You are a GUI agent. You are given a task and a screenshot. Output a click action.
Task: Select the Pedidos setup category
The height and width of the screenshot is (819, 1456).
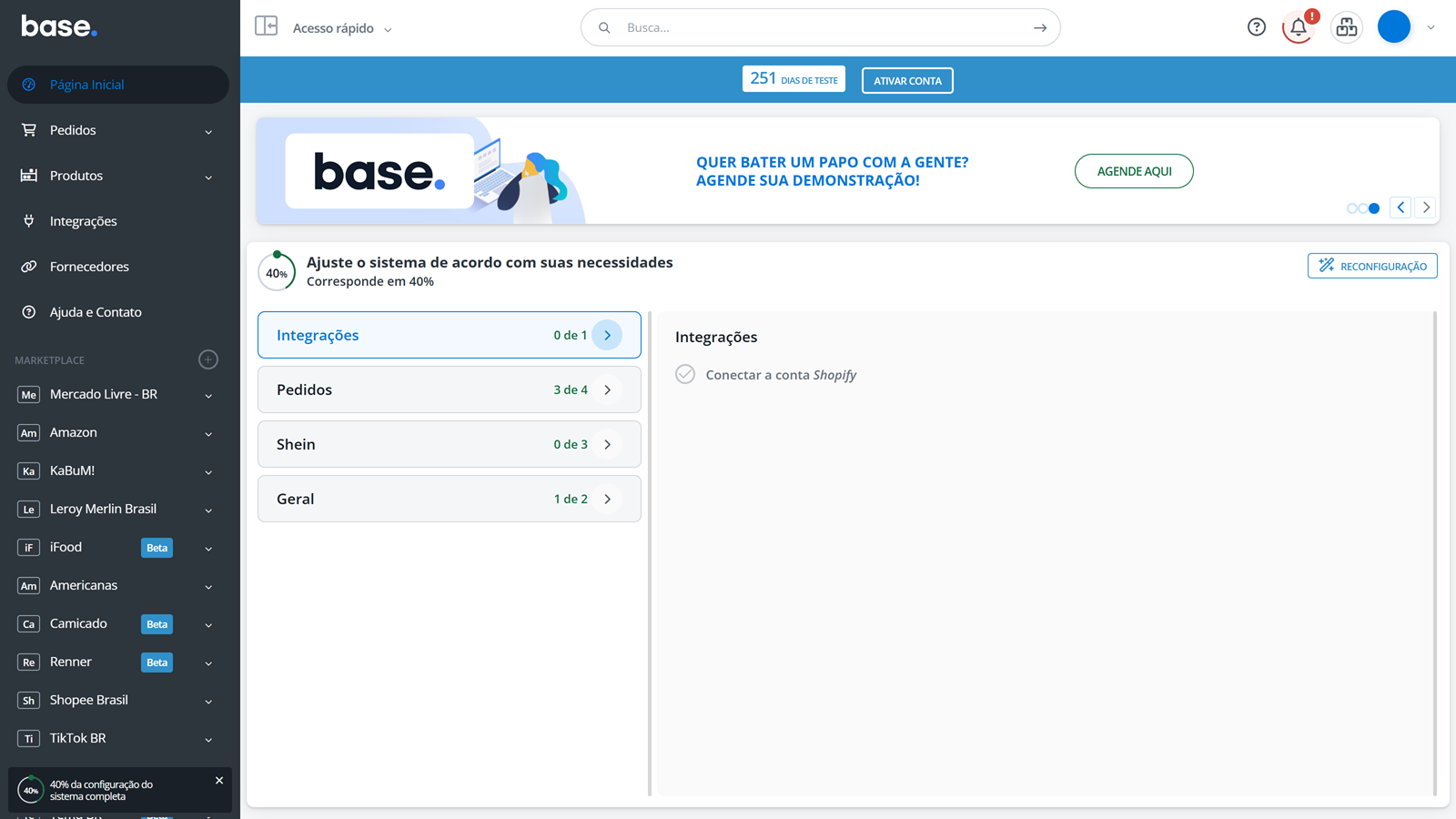coord(450,389)
